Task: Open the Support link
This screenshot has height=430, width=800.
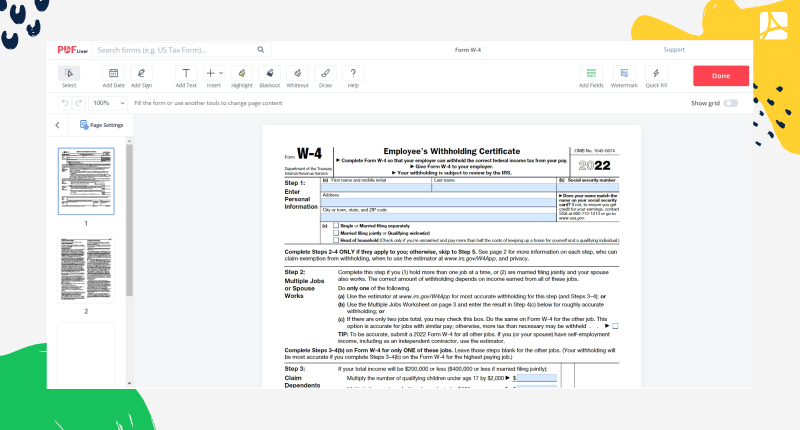Action: click(674, 49)
